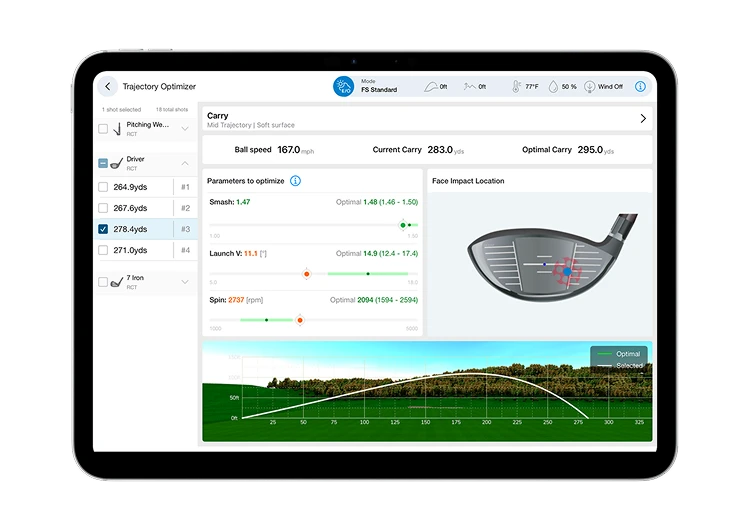Click the altitude 0ft icon
The height and width of the screenshot is (530, 750).
click(x=431, y=87)
